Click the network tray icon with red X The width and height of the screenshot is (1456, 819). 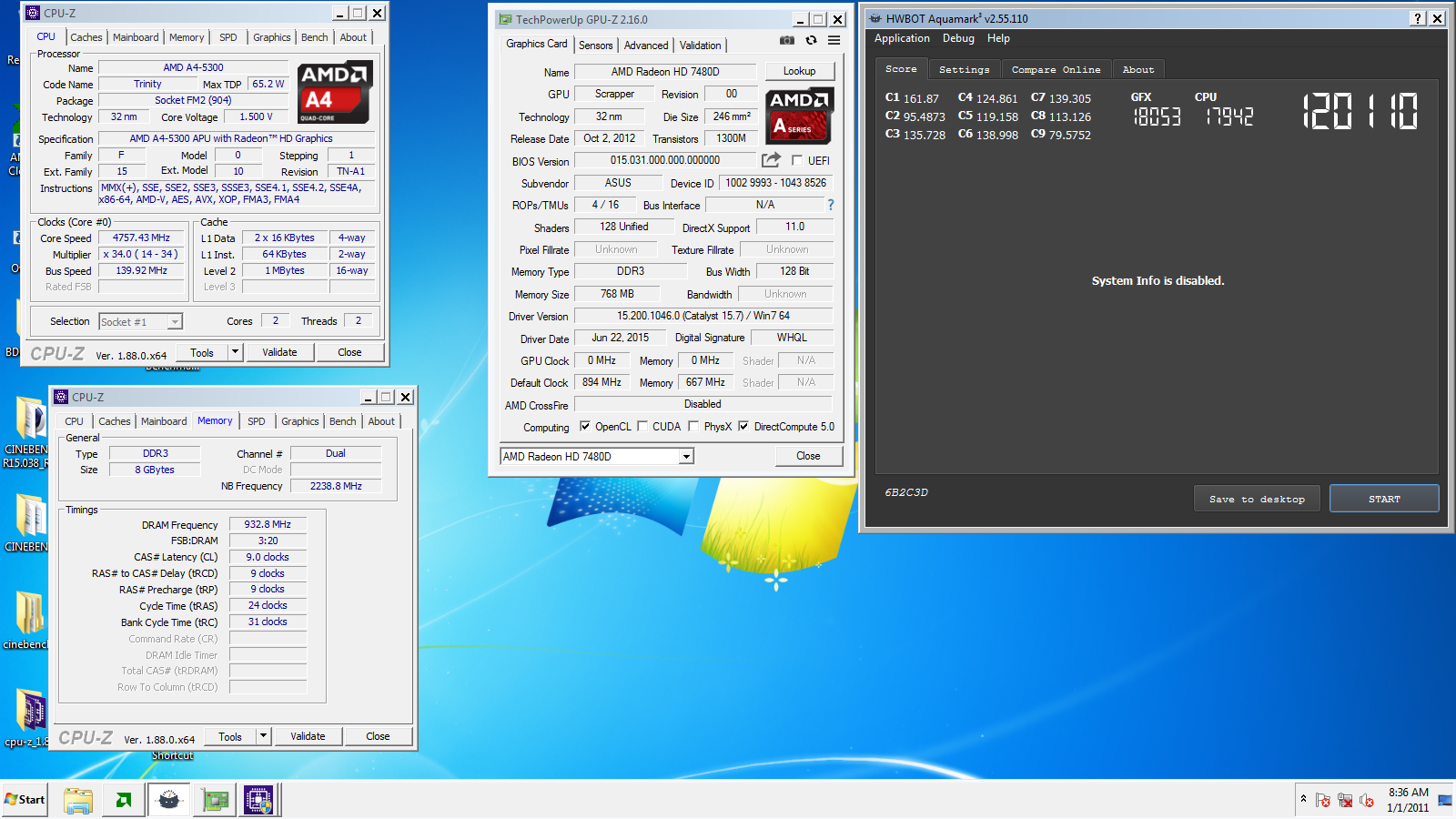pyautogui.click(x=1345, y=801)
